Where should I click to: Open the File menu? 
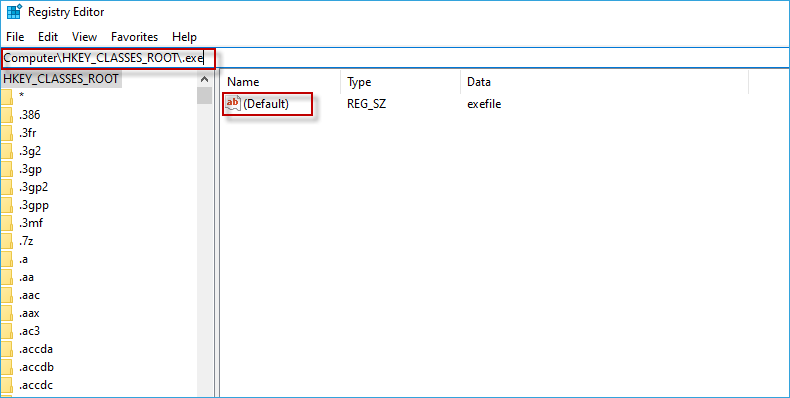click(x=15, y=37)
